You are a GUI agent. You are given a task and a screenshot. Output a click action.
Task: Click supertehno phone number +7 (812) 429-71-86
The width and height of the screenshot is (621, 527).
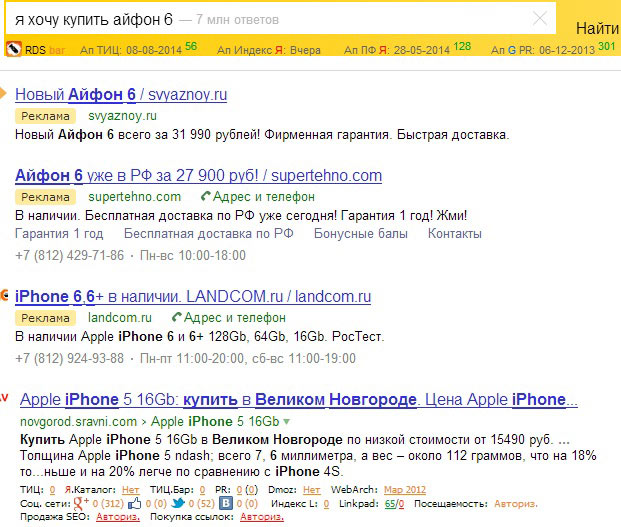tap(70, 255)
